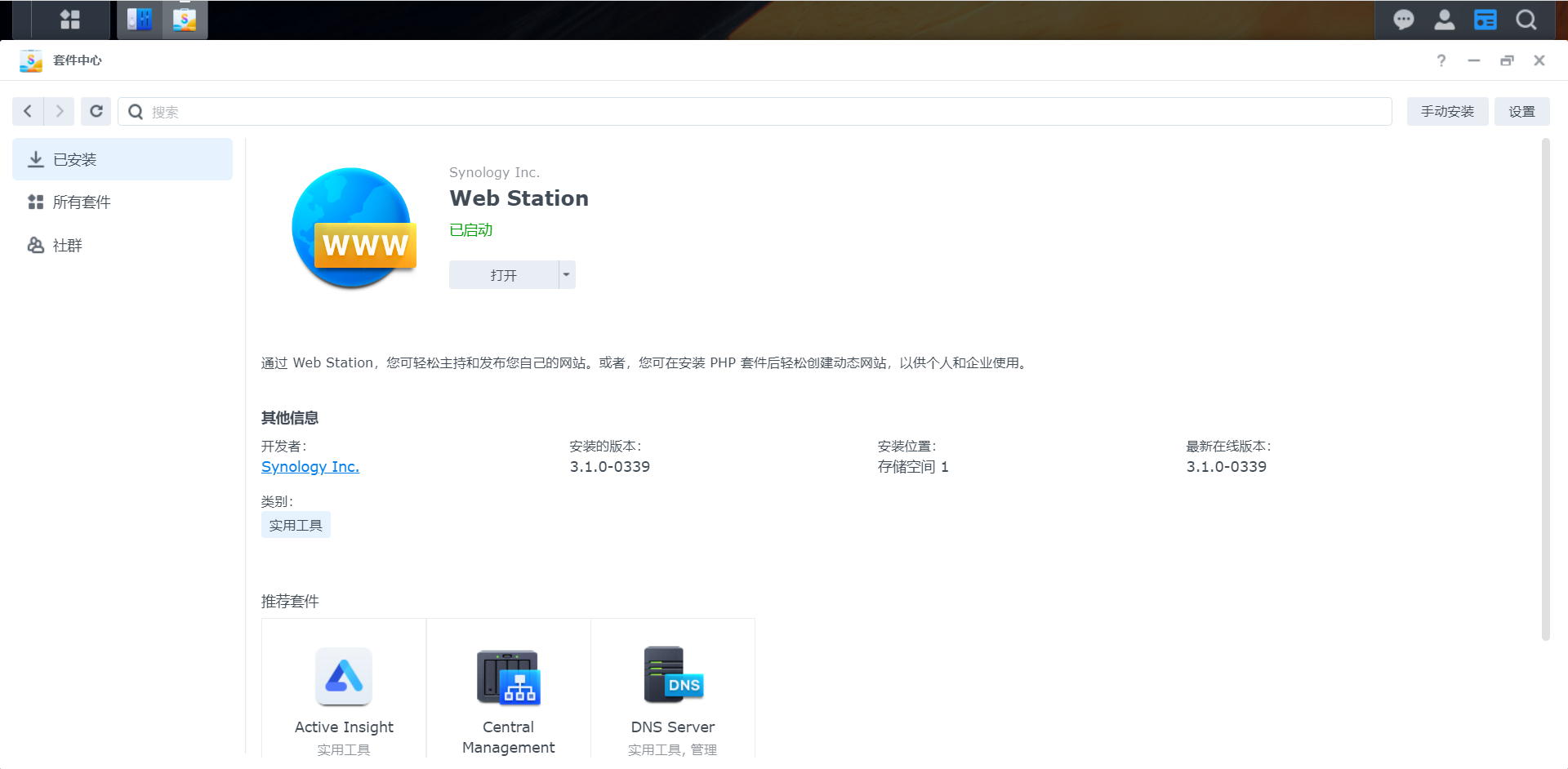Click the installed version 3.1.0-0339 value
The height and width of the screenshot is (769, 1568).
point(610,467)
